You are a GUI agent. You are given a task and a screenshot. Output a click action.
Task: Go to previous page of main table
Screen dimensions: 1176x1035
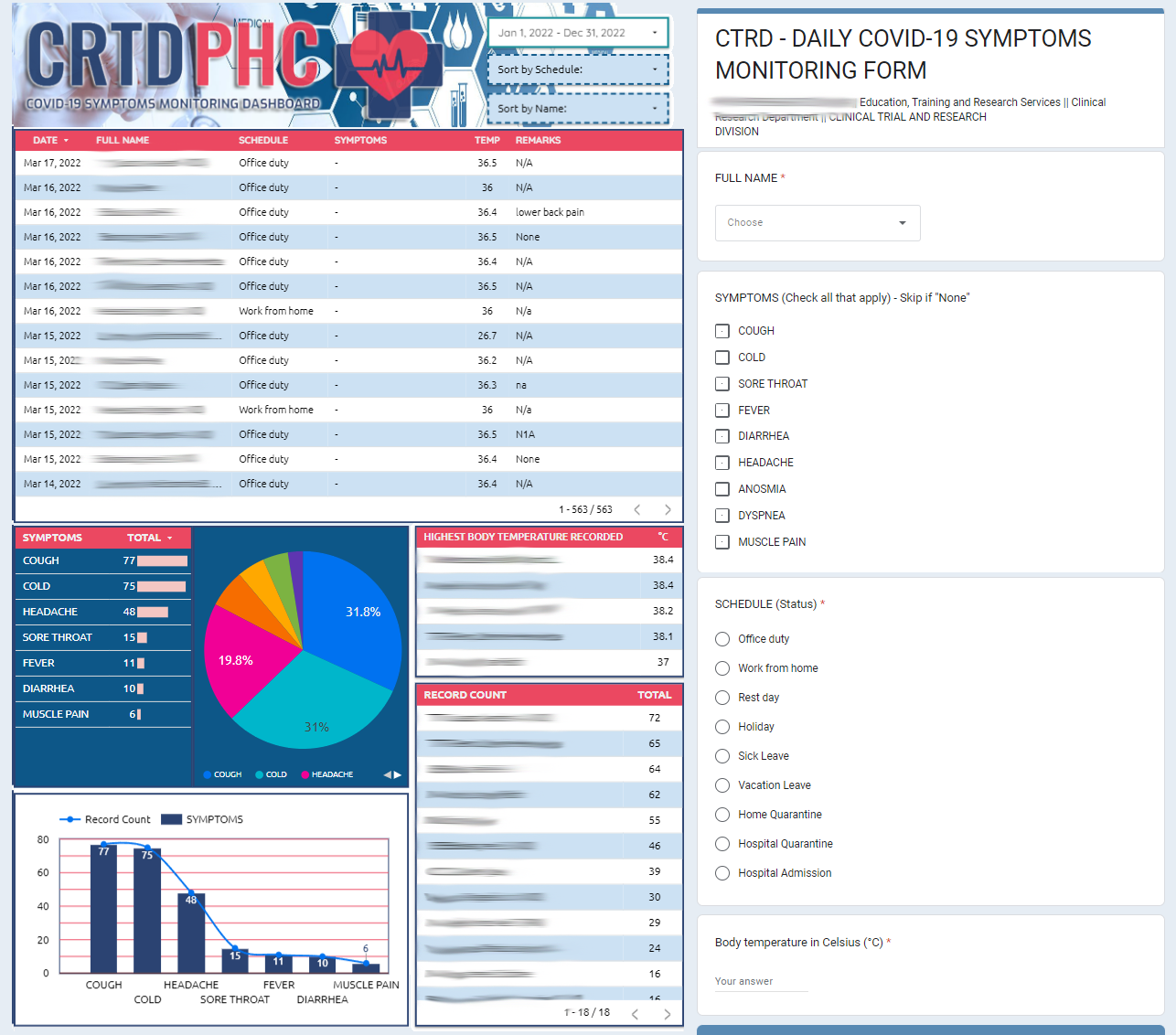click(637, 509)
